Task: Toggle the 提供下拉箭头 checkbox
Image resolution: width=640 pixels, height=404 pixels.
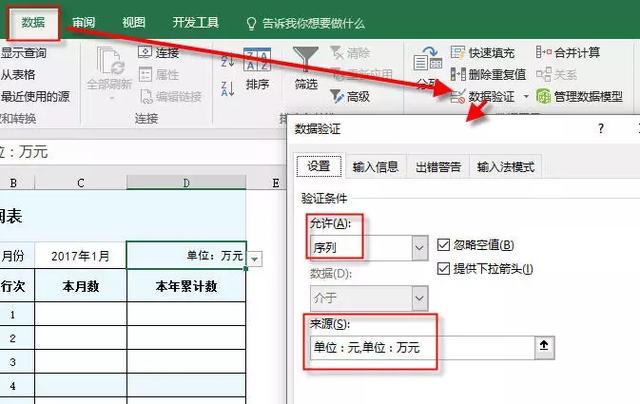Action: 445,268
